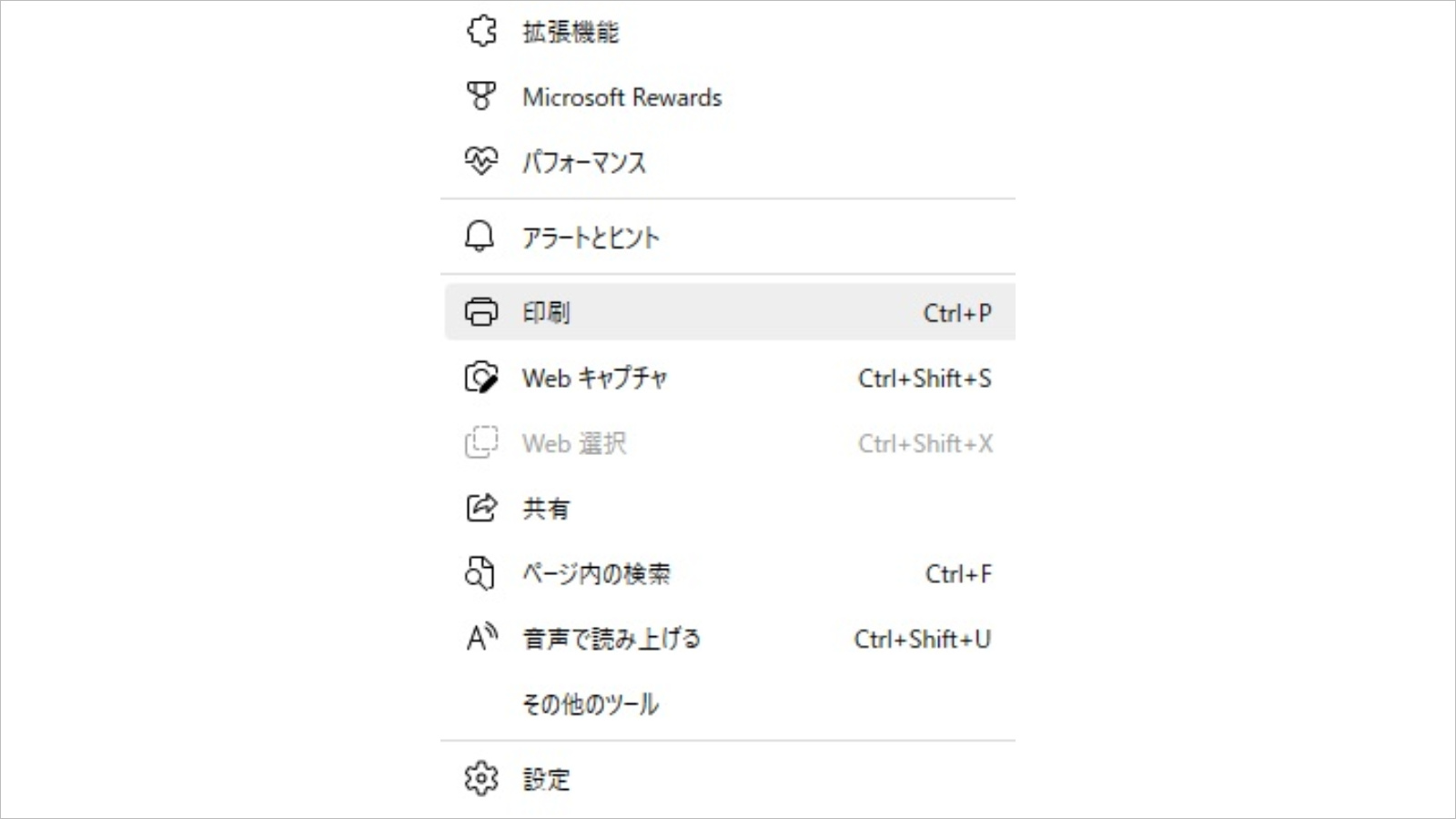Image resolution: width=1456 pixels, height=819 pixels.
Task: Click the dashed Web 選択 icon
Action: point(481,443)
